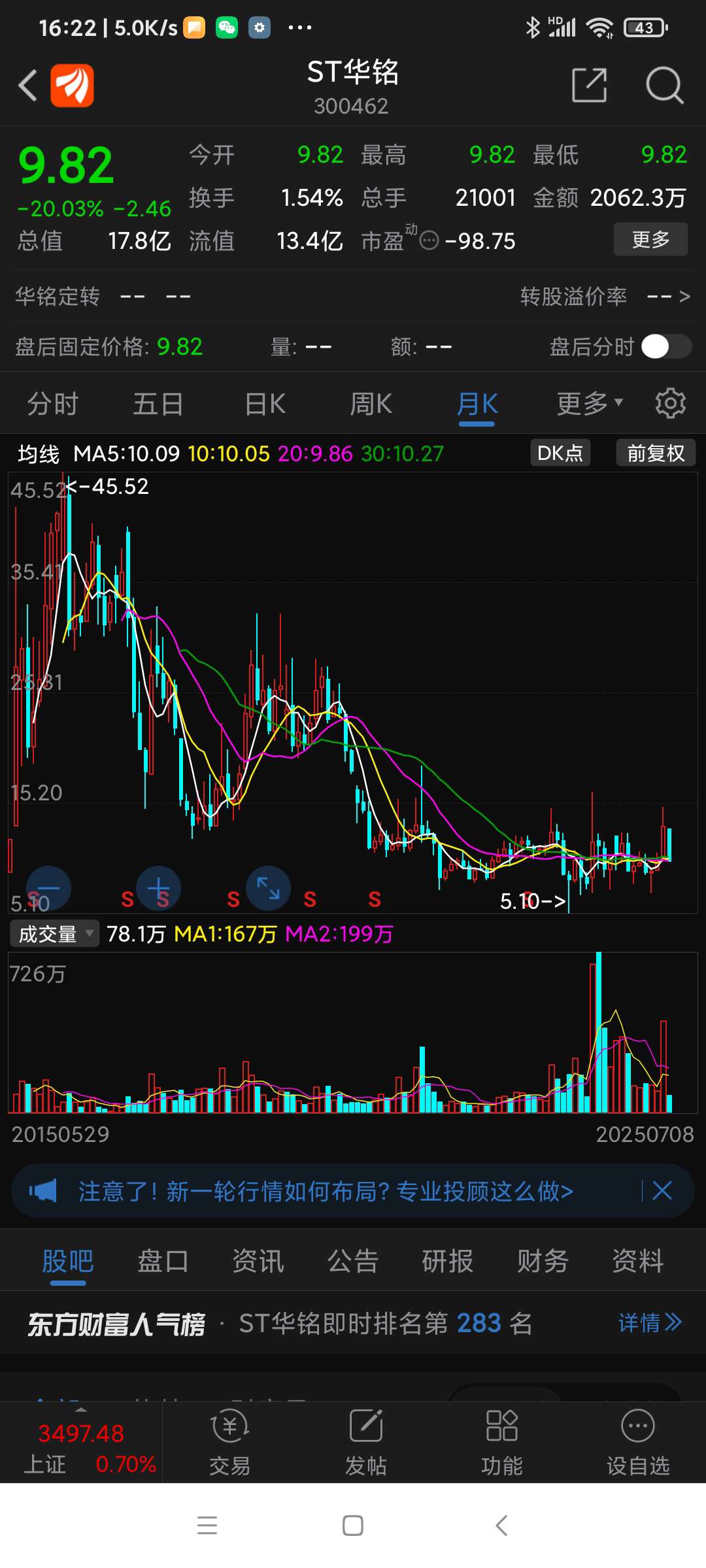Tap the megaphone announcement icon
This screenshot has width=706, height=1568.
[x=43, y=1191]
